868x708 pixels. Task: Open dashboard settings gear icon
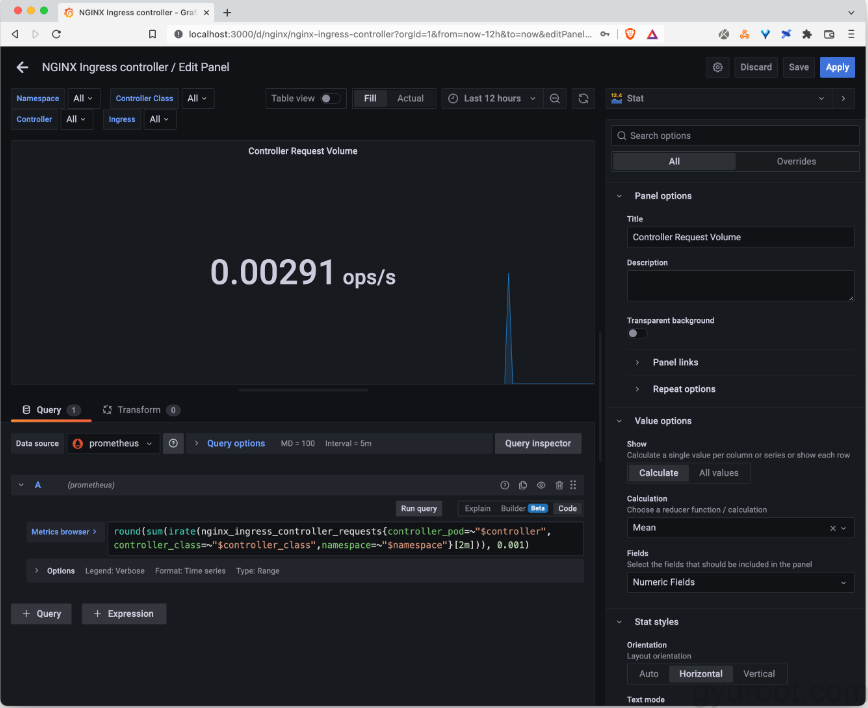coord(717,67)
